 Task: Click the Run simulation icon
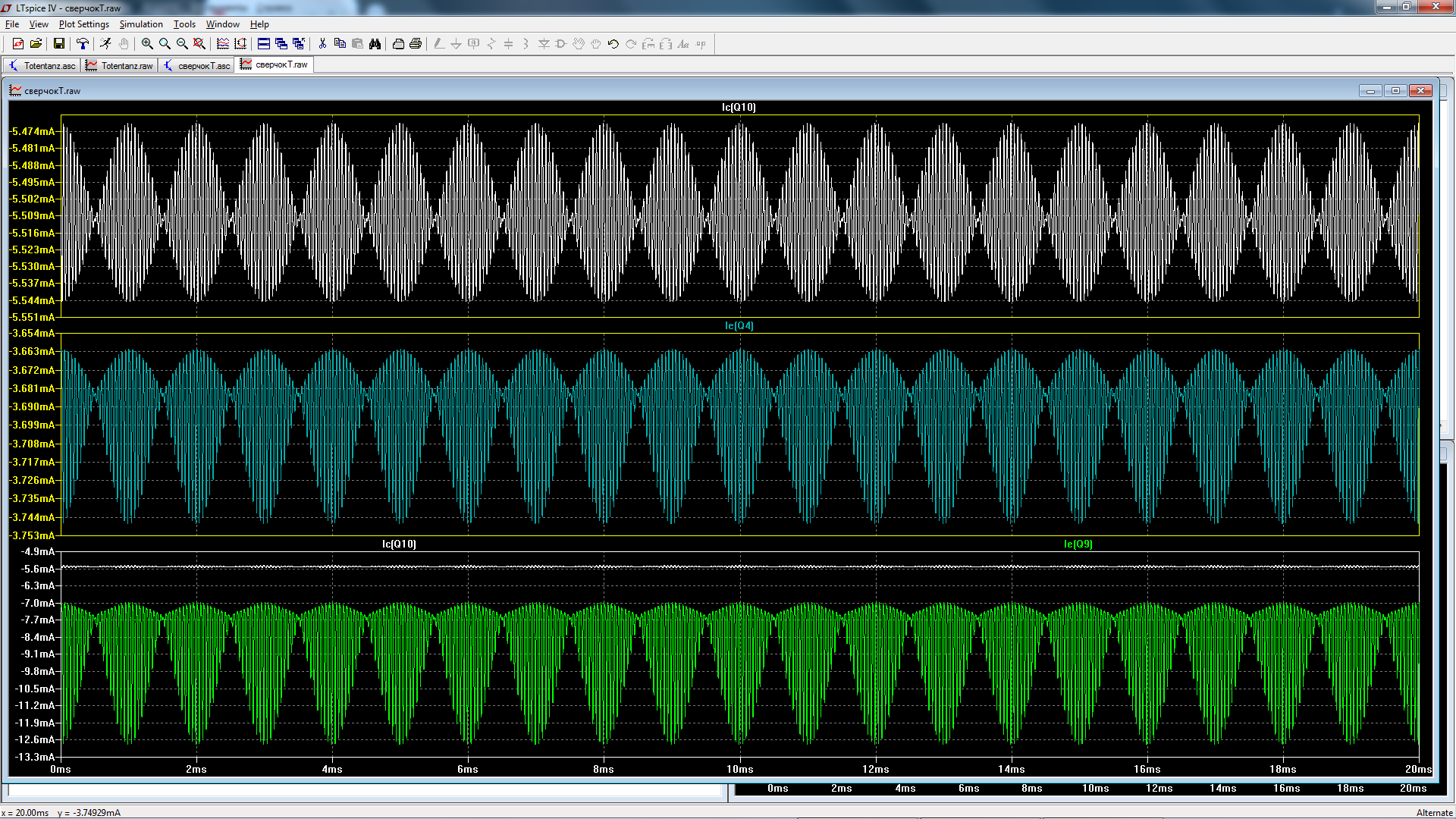tap(105, 44)
